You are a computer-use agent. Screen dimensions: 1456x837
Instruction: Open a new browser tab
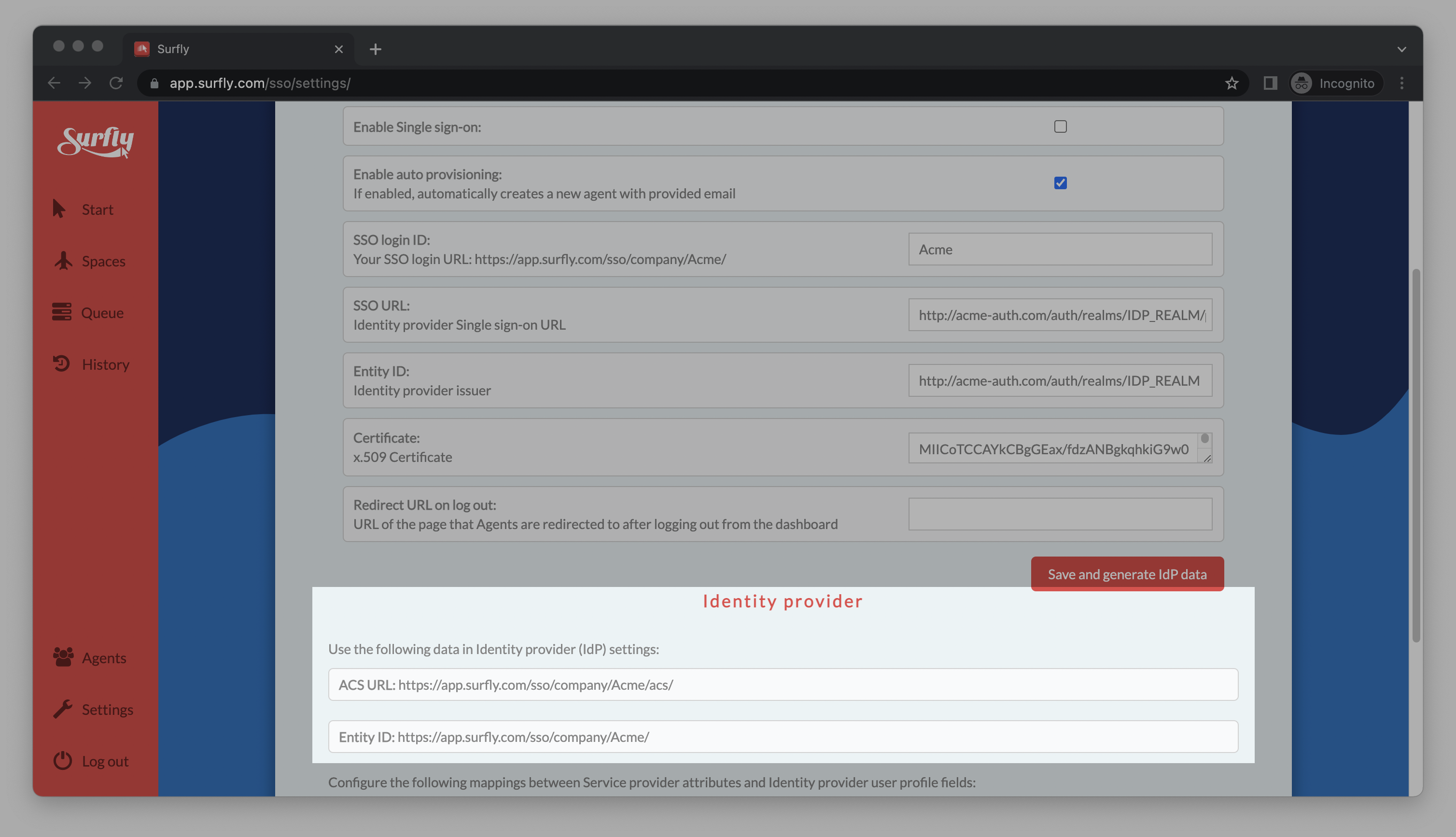click(376, 49)
